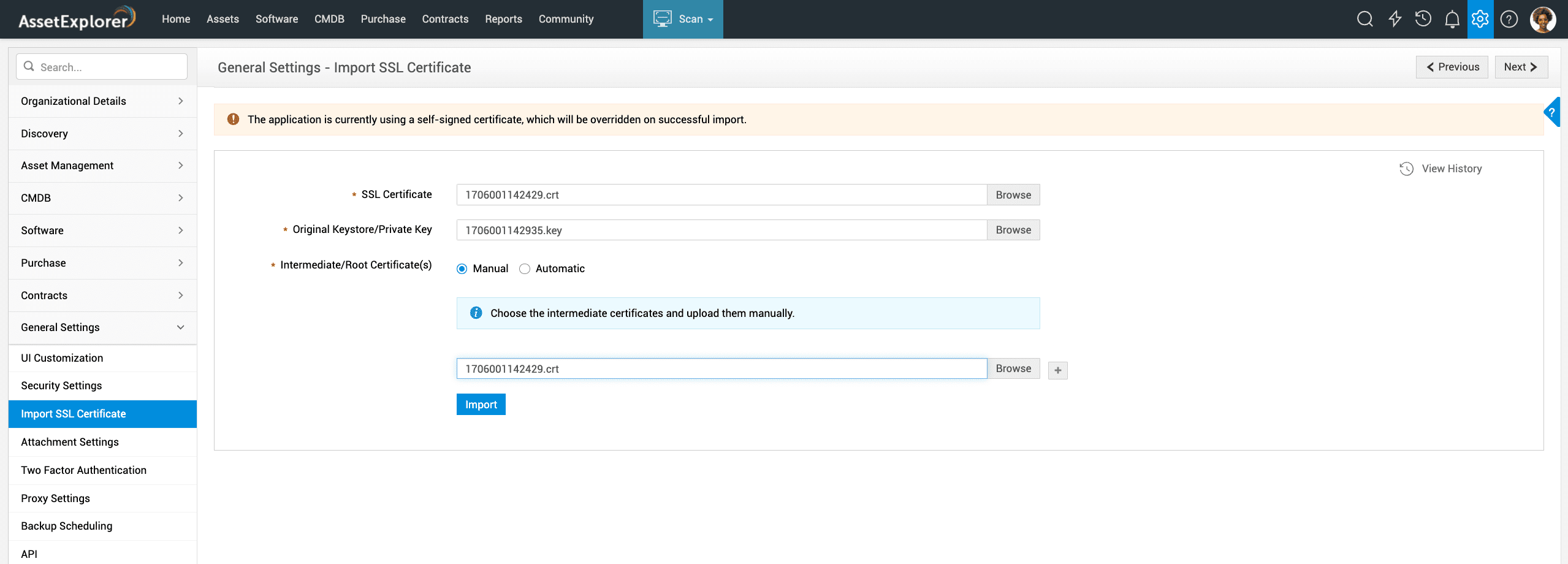Open the help question mark icon
This screenshot has height=564, width=1568.
point(1509,19)
